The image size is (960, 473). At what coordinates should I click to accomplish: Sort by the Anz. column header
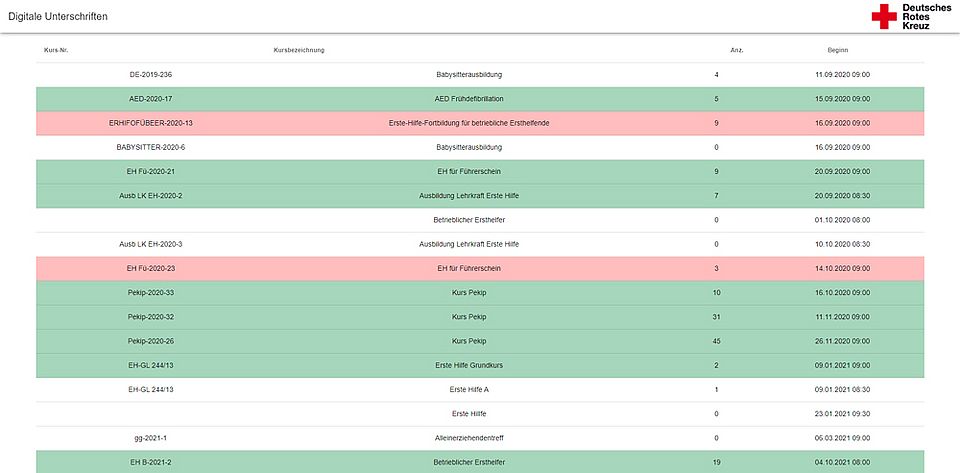pos(736,50)
